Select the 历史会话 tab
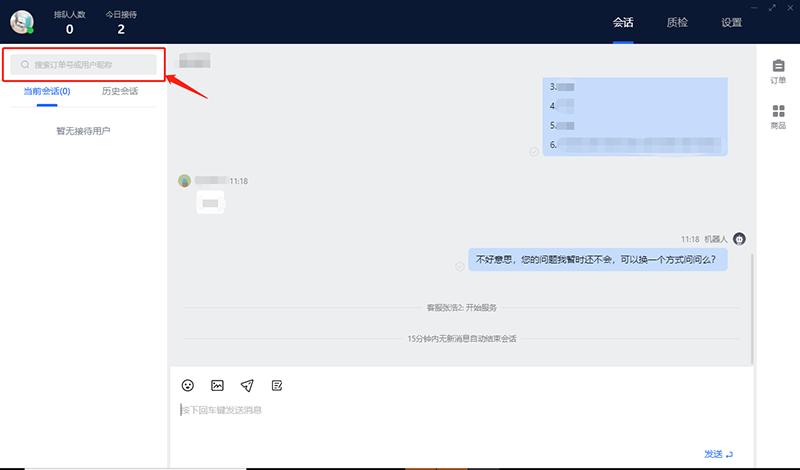This screenshot has width=800, height=470. click(x=120, y=91)
